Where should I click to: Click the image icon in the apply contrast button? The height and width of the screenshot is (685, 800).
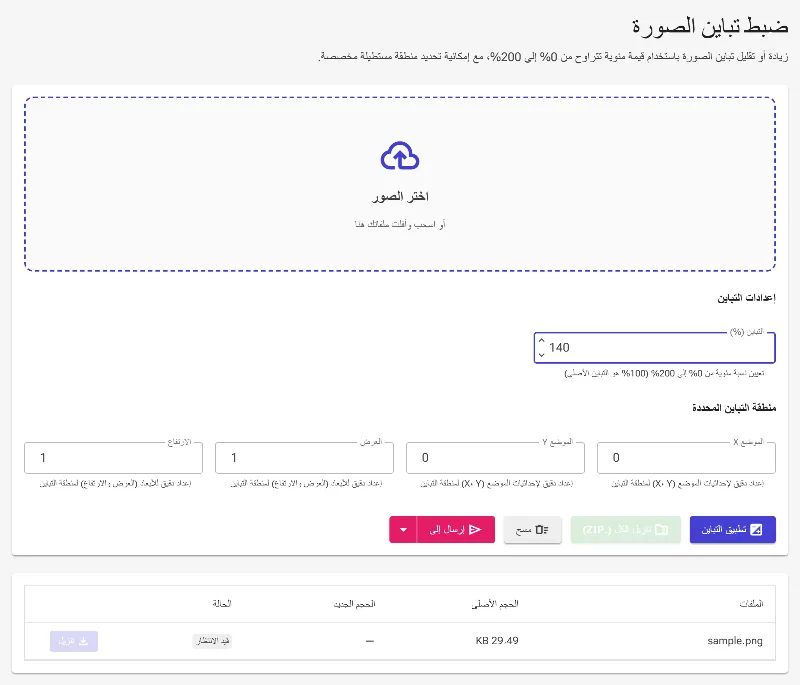(x=756, y=529)
